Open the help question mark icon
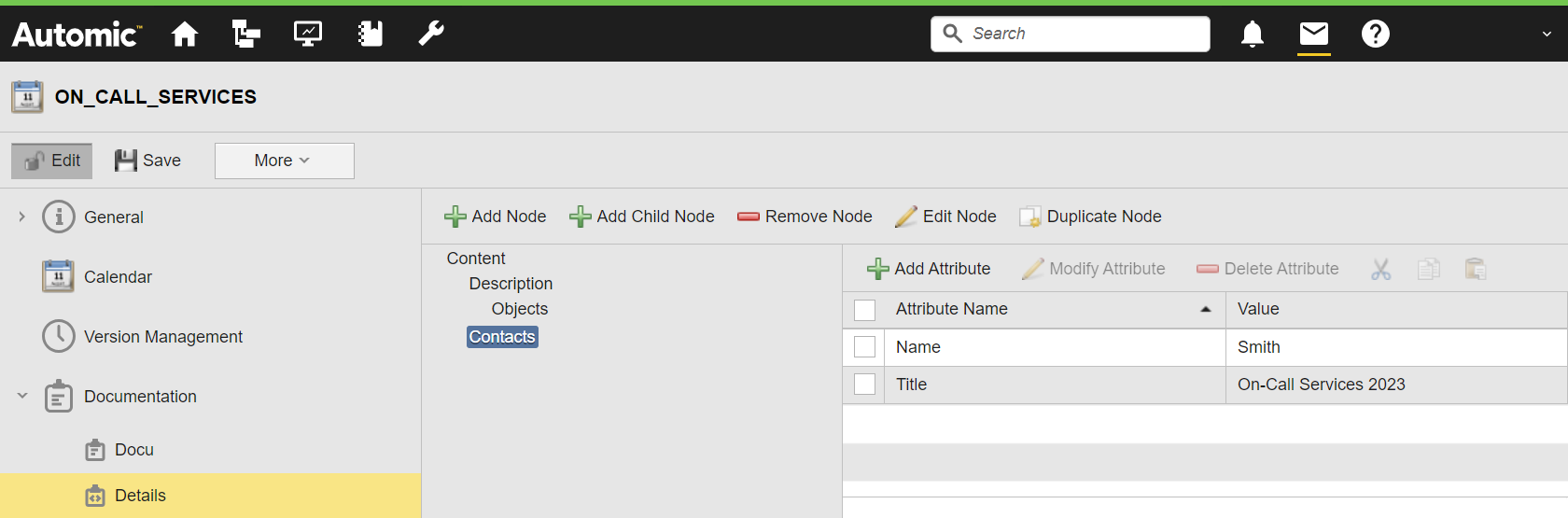 point(1375,35)
